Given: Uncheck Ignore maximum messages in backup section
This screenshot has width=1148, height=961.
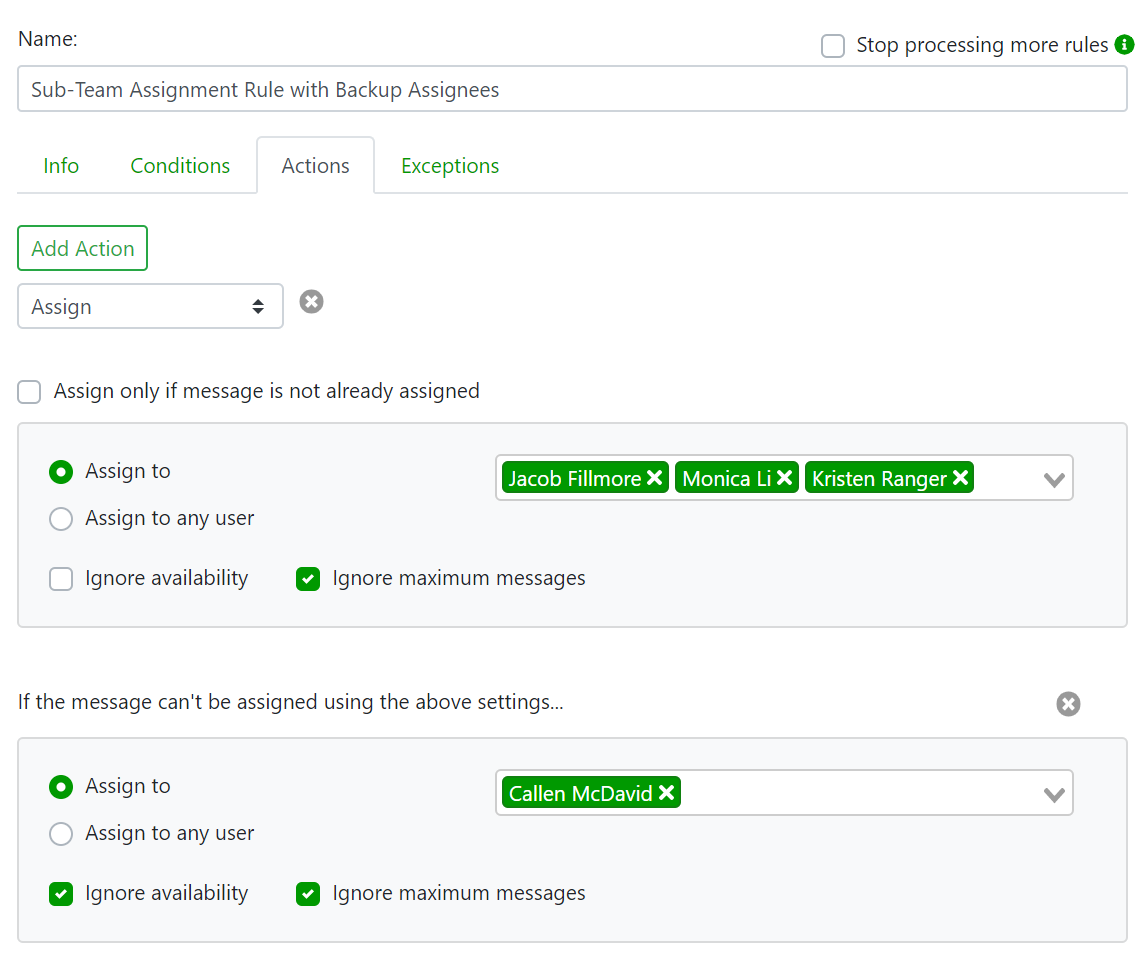Looking at the screenshot, I should (308, 894).
